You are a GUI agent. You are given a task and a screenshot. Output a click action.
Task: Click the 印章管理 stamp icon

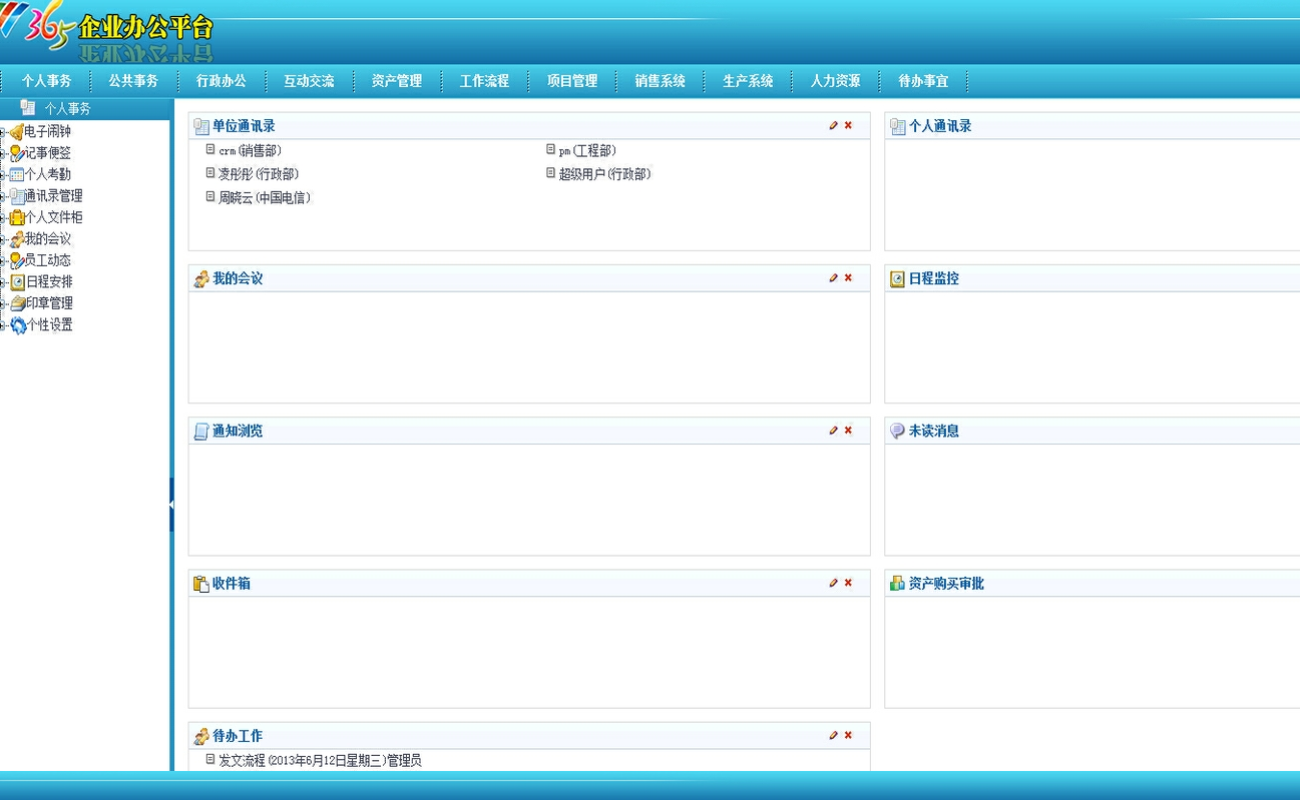(x=17, y=303)
